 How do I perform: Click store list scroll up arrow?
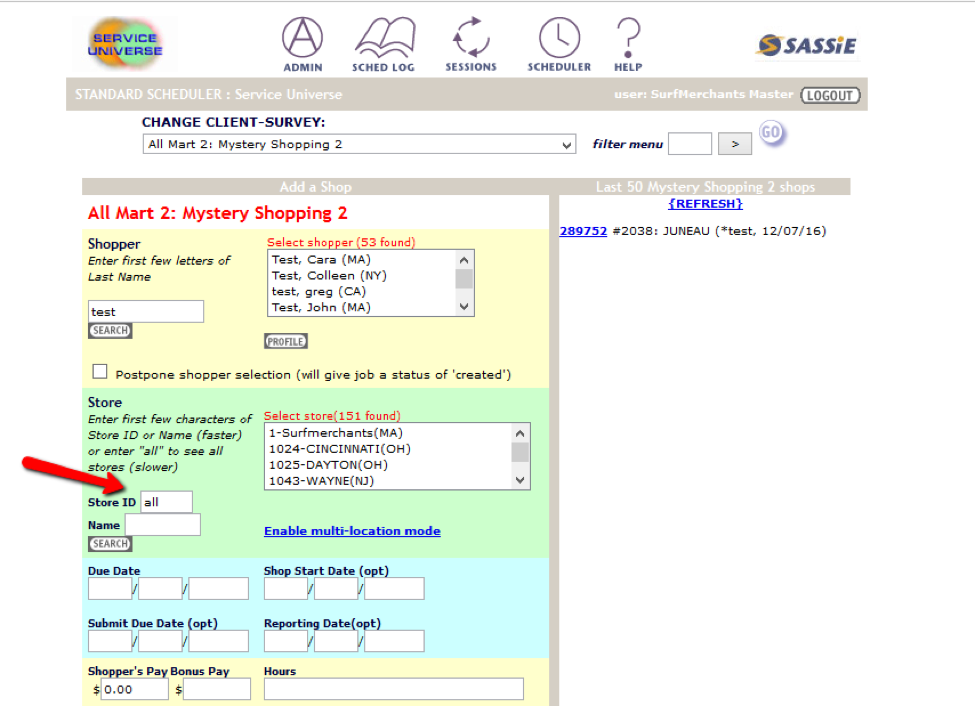point(520,434)
